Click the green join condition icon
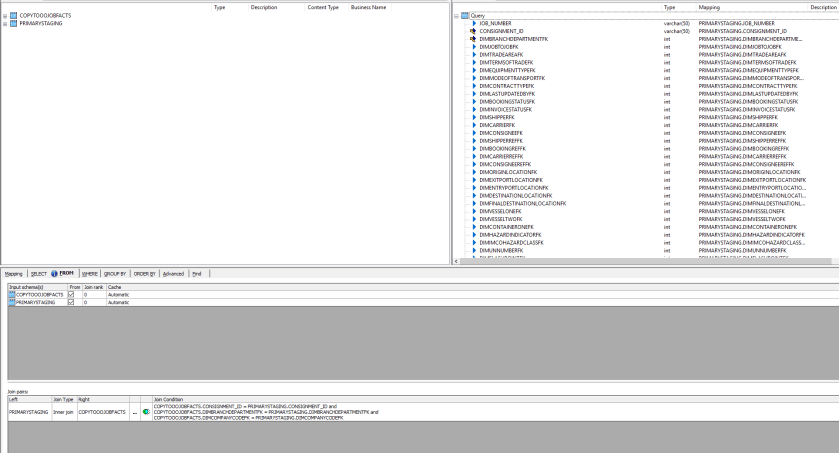839x453 pixels. pyautogui.click(x=146, y=411)
